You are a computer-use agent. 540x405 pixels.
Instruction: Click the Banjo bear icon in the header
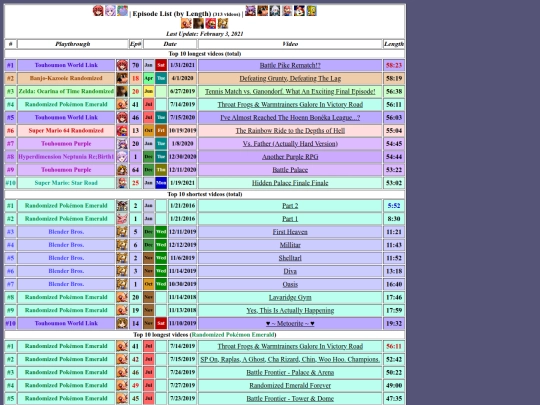click(262, 11)
